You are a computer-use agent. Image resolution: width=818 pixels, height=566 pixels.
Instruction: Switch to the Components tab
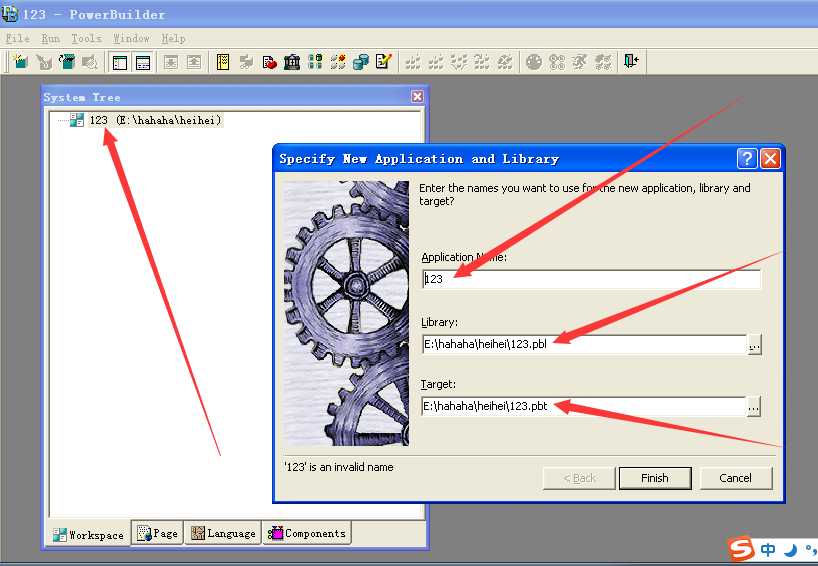click(307, 533)
